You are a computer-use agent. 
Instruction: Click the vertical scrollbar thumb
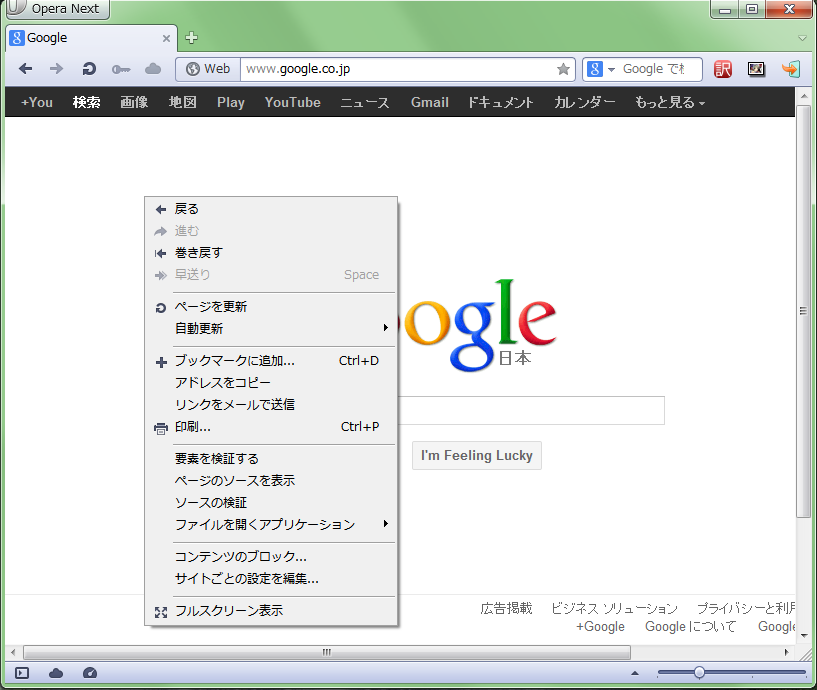(804, 312)
